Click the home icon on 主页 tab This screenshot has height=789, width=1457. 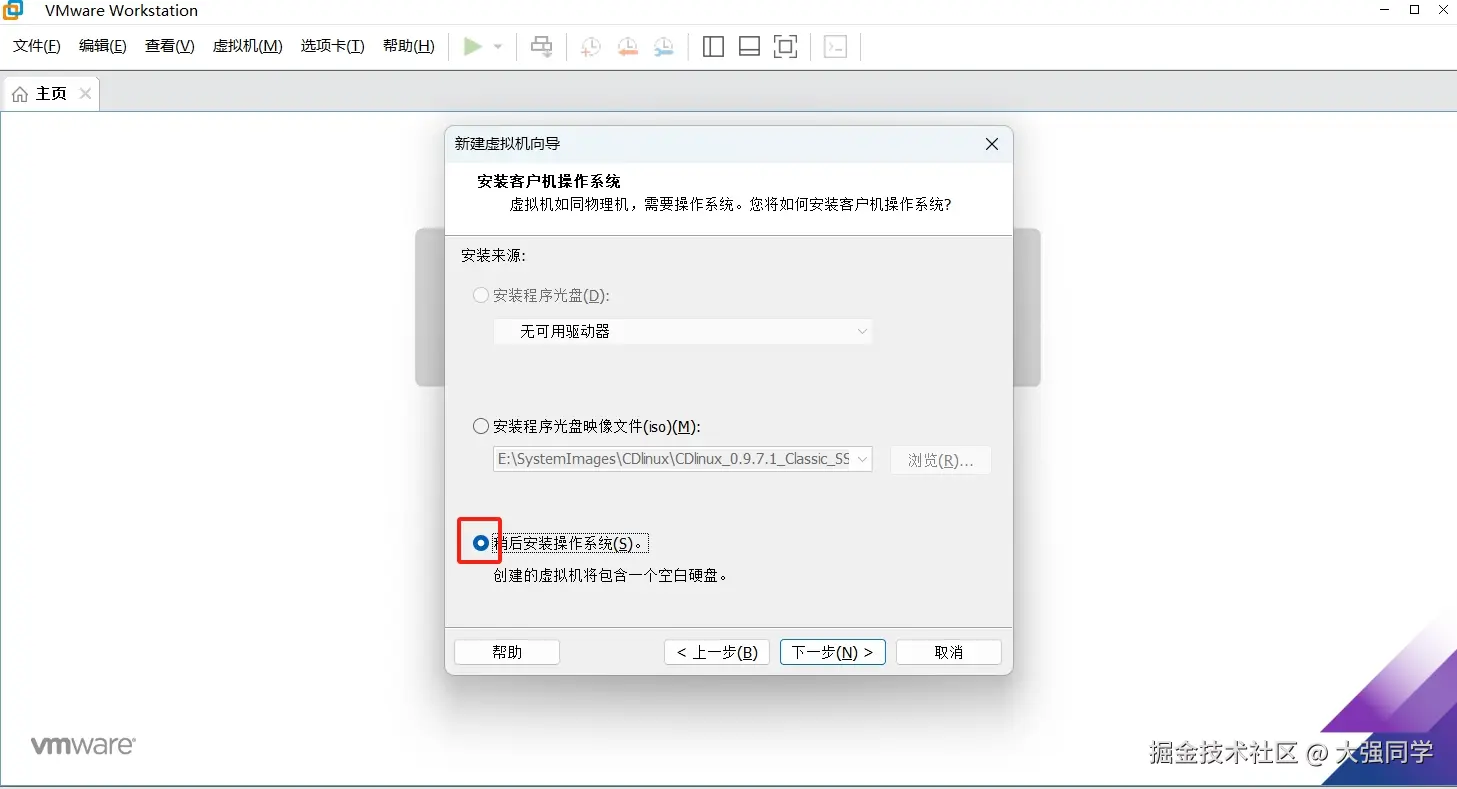[x=20, y=94]
